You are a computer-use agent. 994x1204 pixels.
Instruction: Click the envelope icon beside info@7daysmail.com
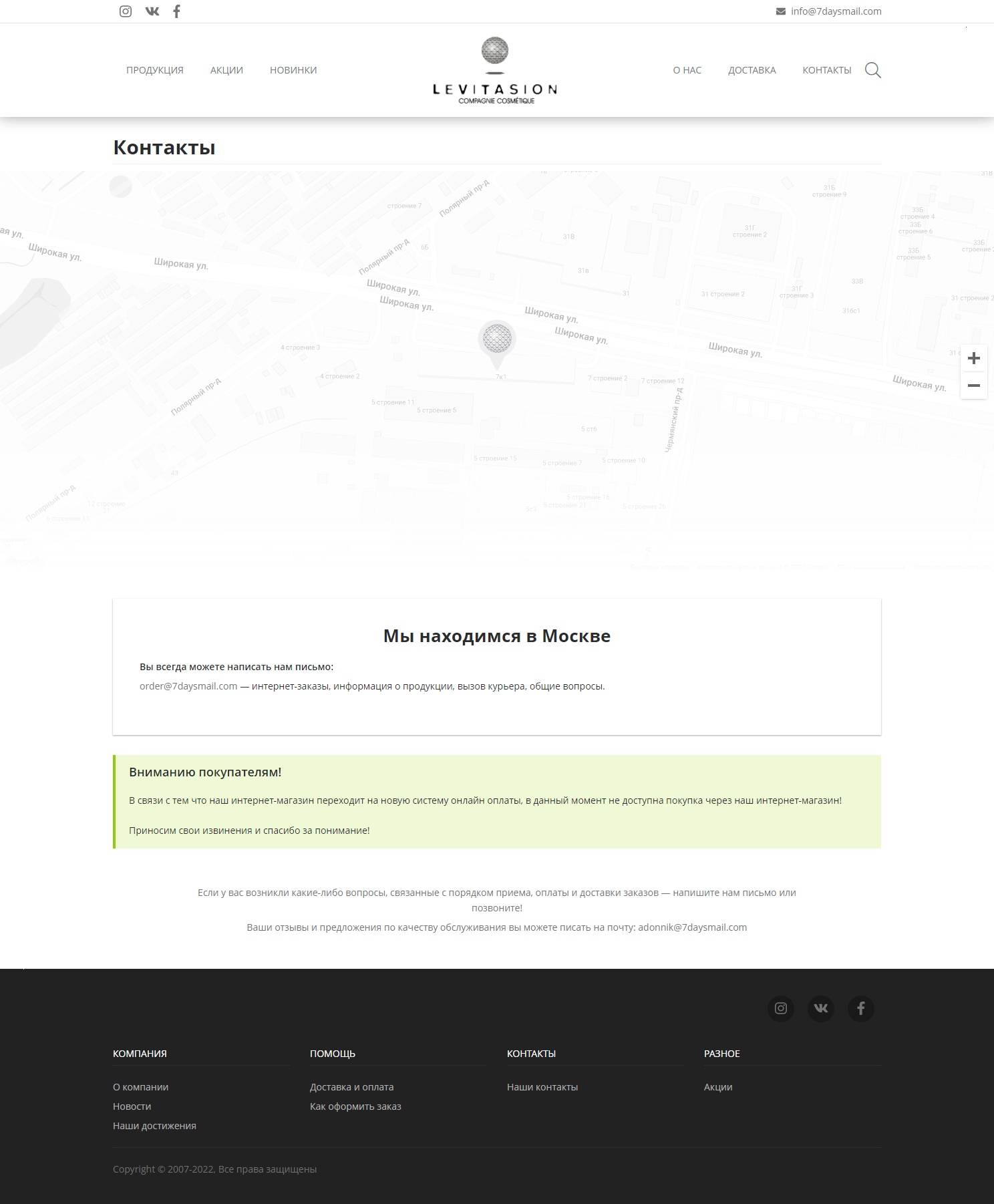coord(780,11)
